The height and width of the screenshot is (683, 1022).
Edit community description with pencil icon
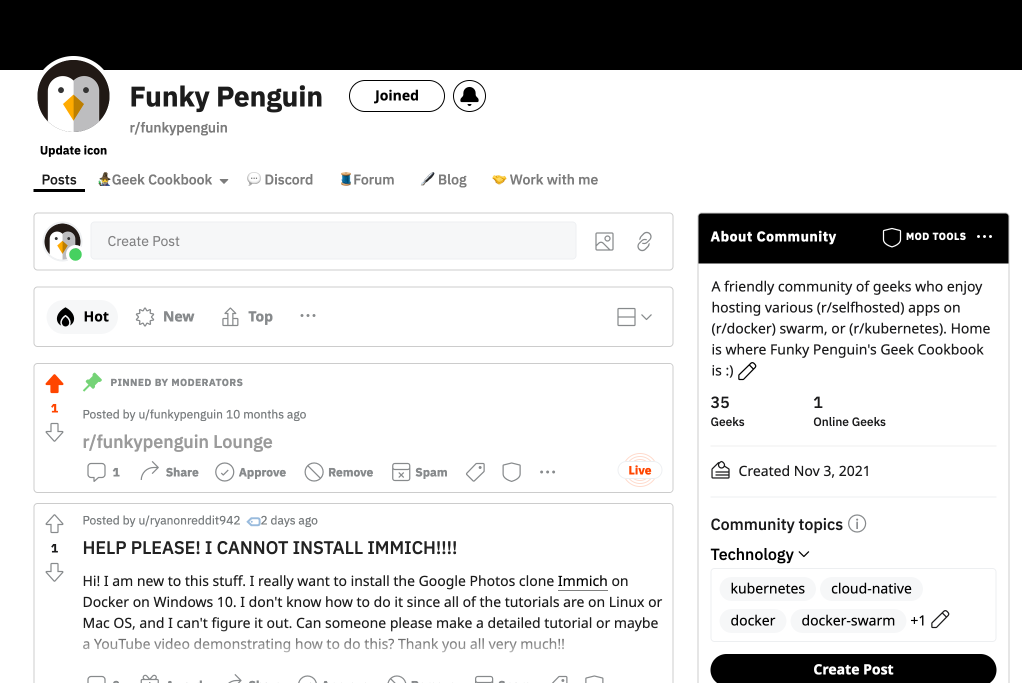coord(747,371)
